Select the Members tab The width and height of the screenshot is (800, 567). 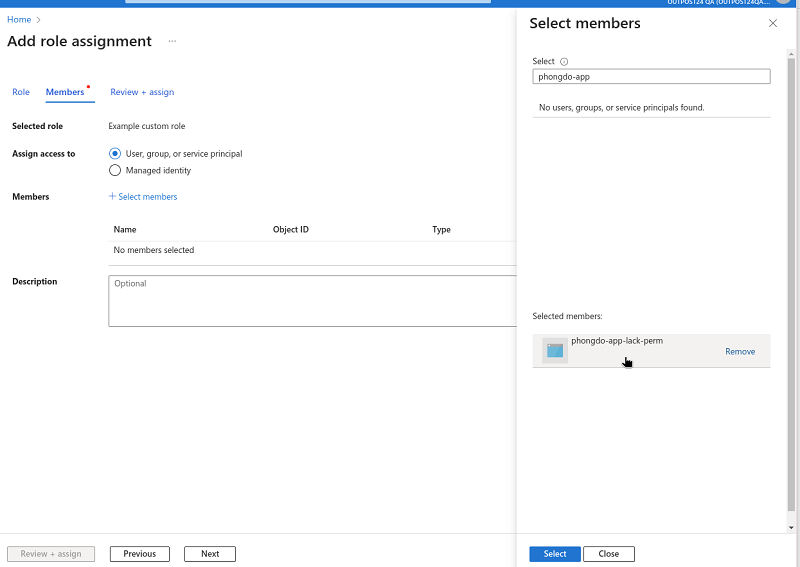click(x=65, y=92)
